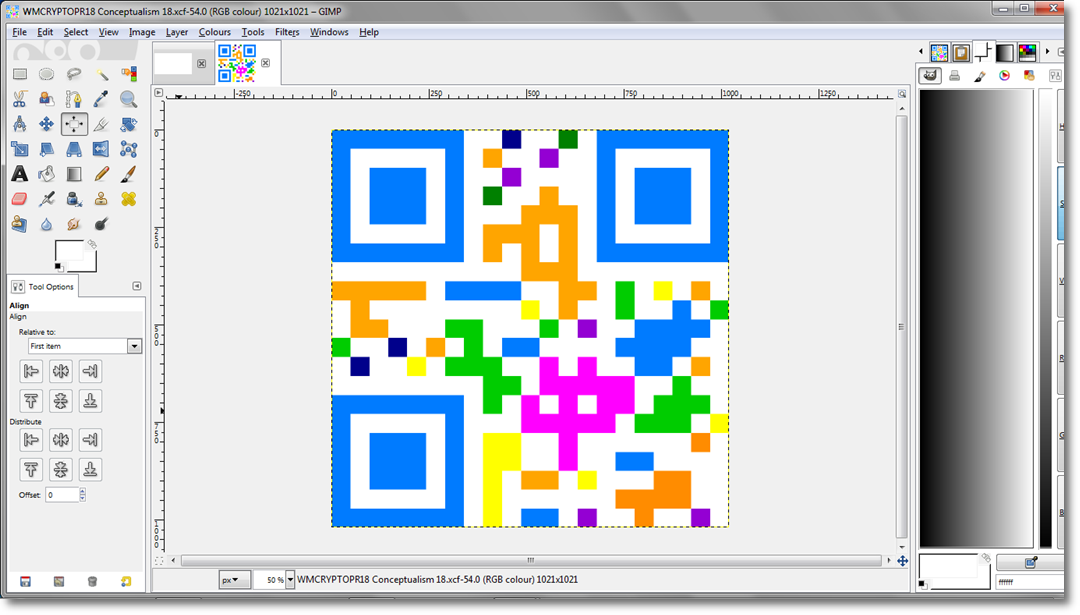Select the Cage Transform tool
This screenshot has width=1080, height=615.
coord(128,149)
